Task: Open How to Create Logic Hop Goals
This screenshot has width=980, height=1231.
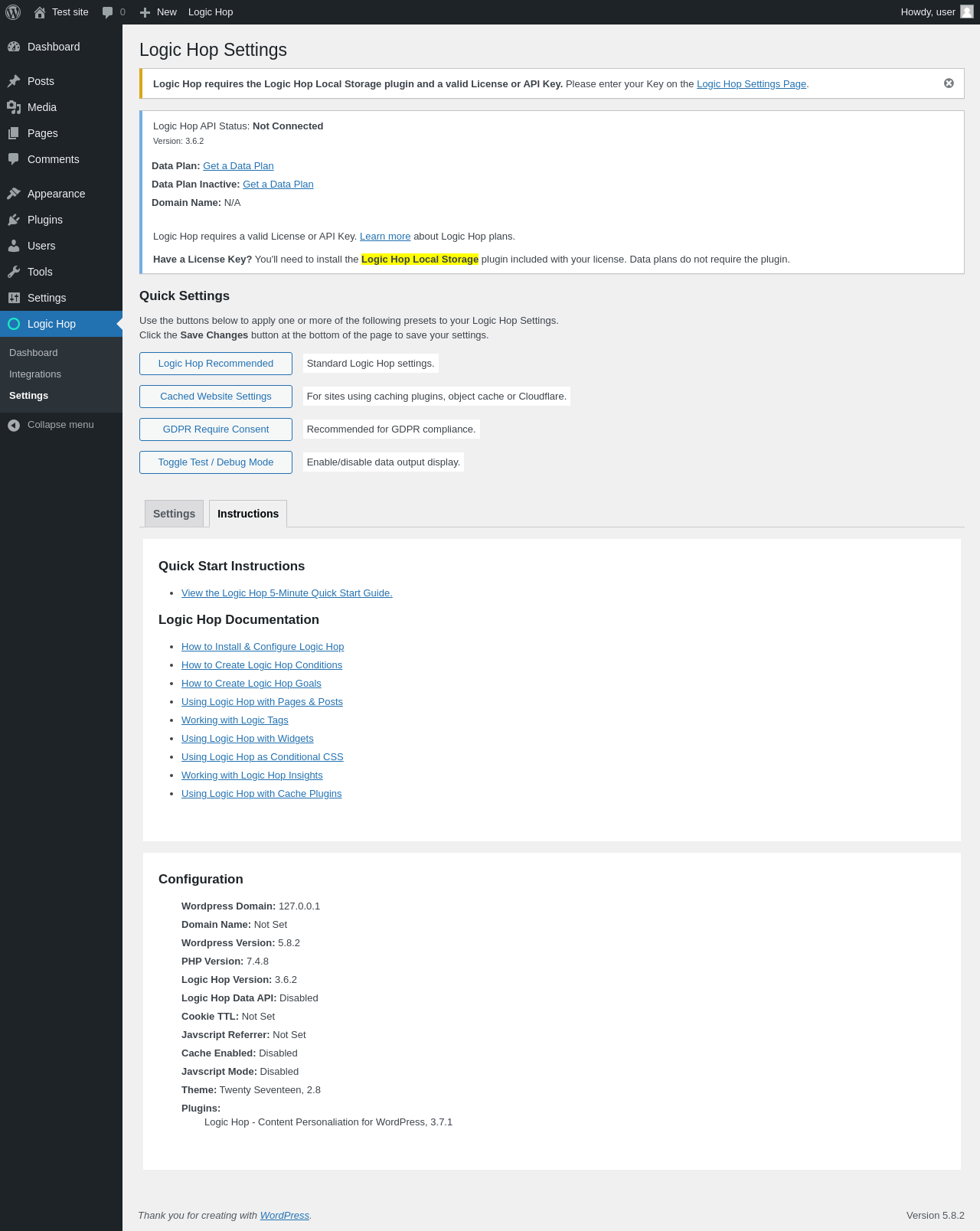Action: tap(251, 684)
